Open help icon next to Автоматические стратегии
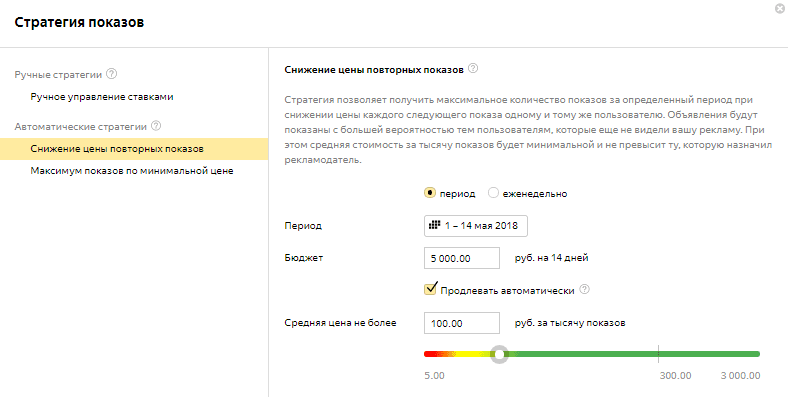Image resolution: width=788 pixels, height=397 pixels. pos(156,126)
